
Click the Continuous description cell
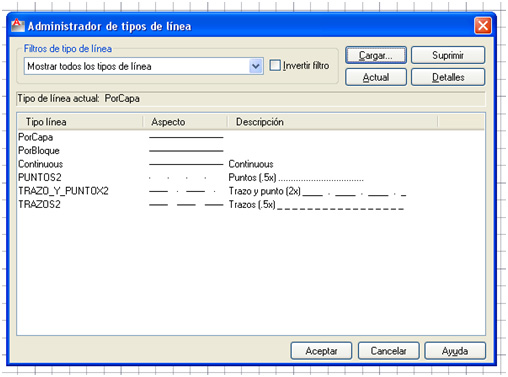[x=251, y=164]
